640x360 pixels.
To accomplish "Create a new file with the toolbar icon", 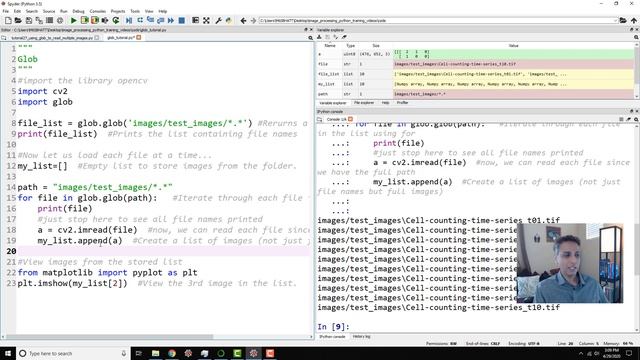I will coord(8,20).
